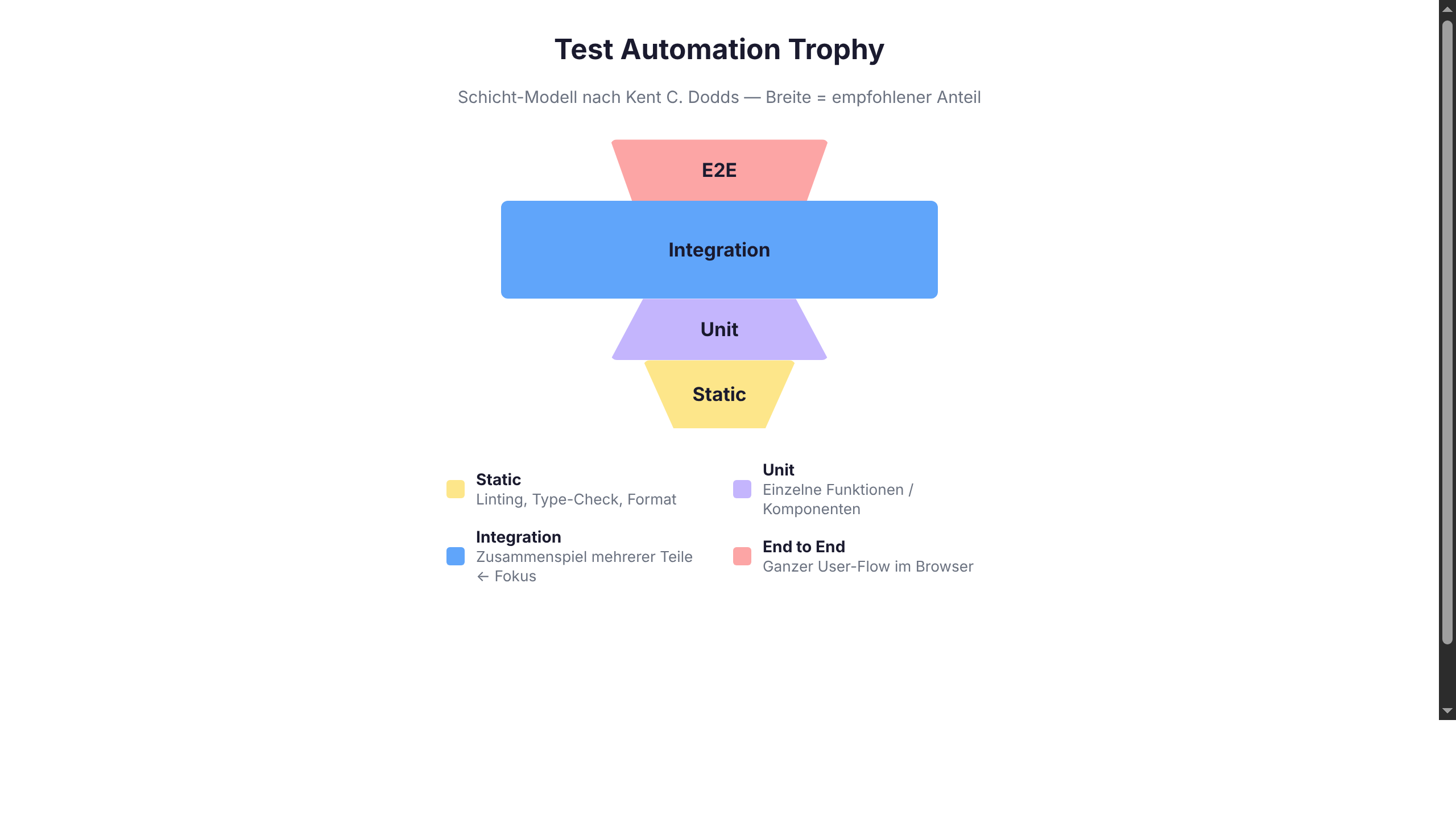Viewport: 1456px width, 819px height.
Task: Click the purple Unit layer
Action: 719,329
